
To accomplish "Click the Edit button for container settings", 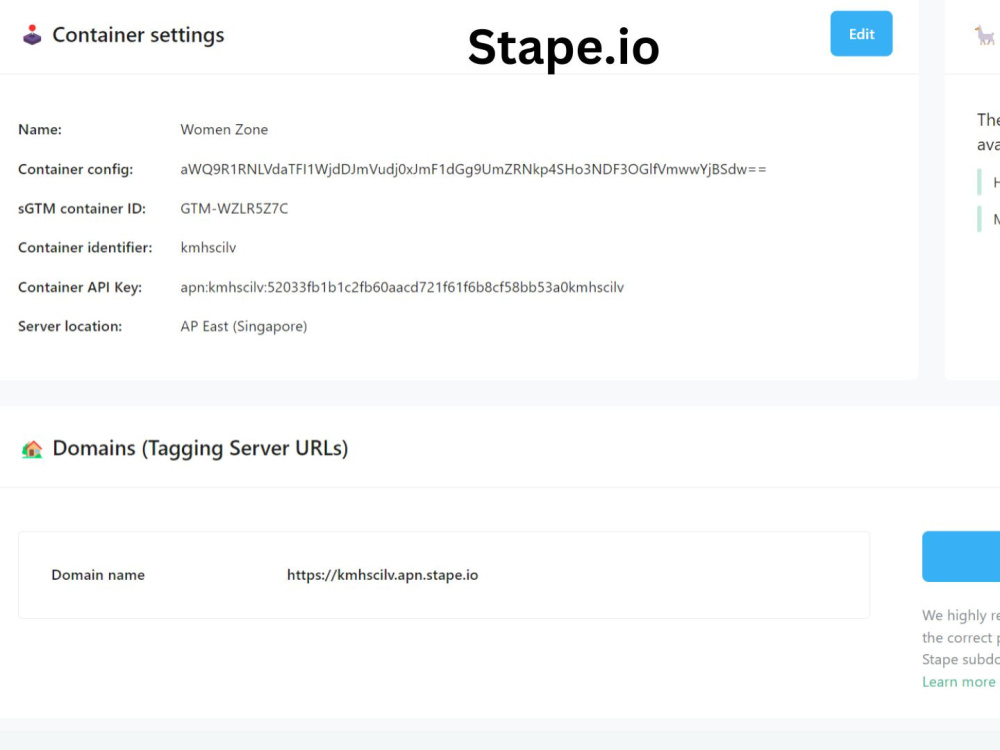I will [861, 34].
